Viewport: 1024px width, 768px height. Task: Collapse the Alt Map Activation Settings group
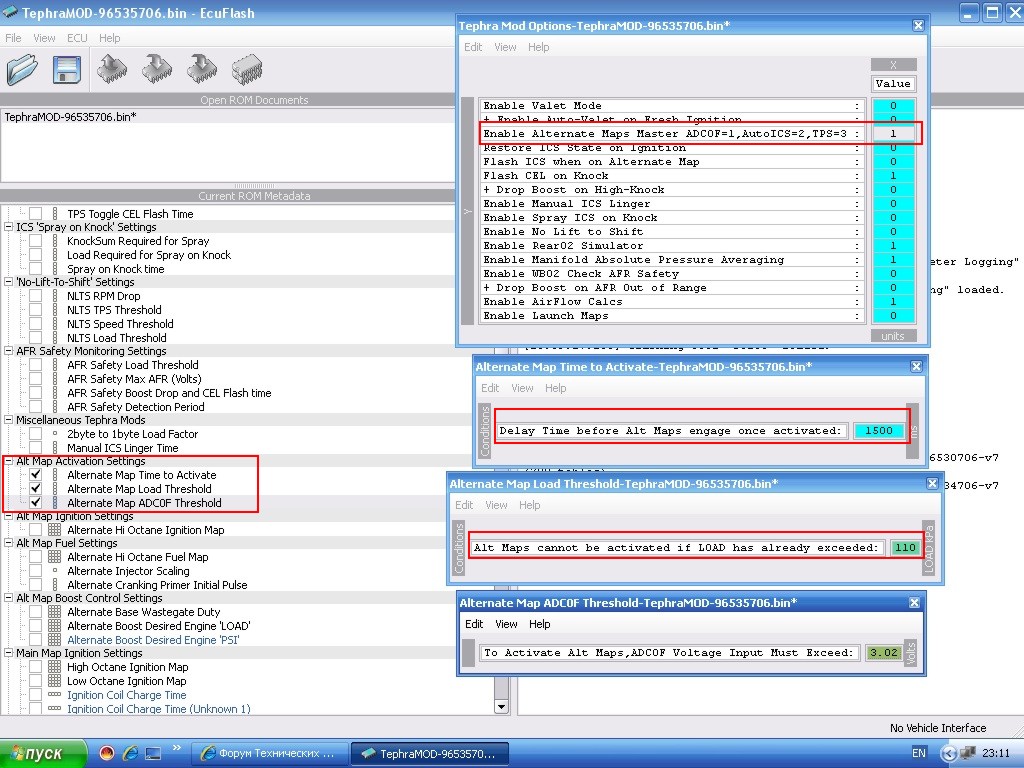point(8,461)
